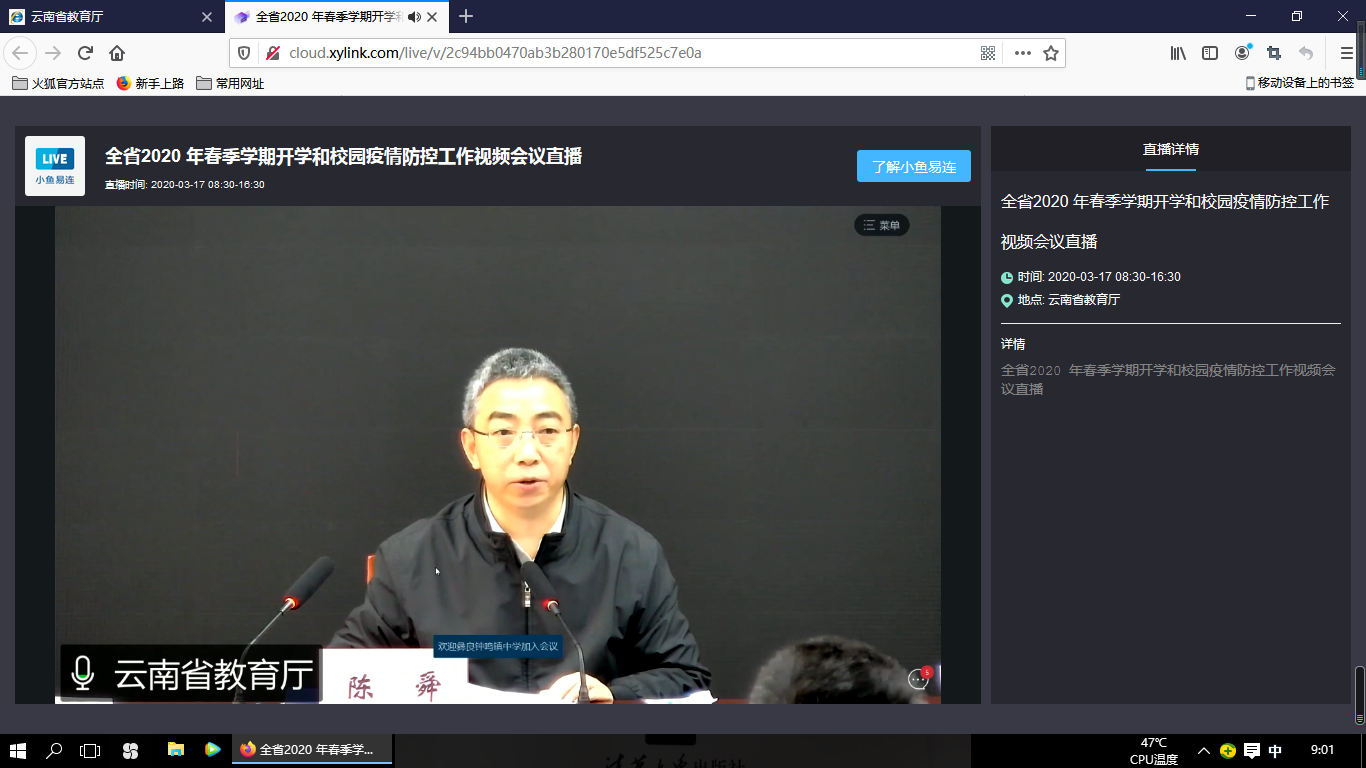Click the Firefox reload page button

[x=86, y=53]
